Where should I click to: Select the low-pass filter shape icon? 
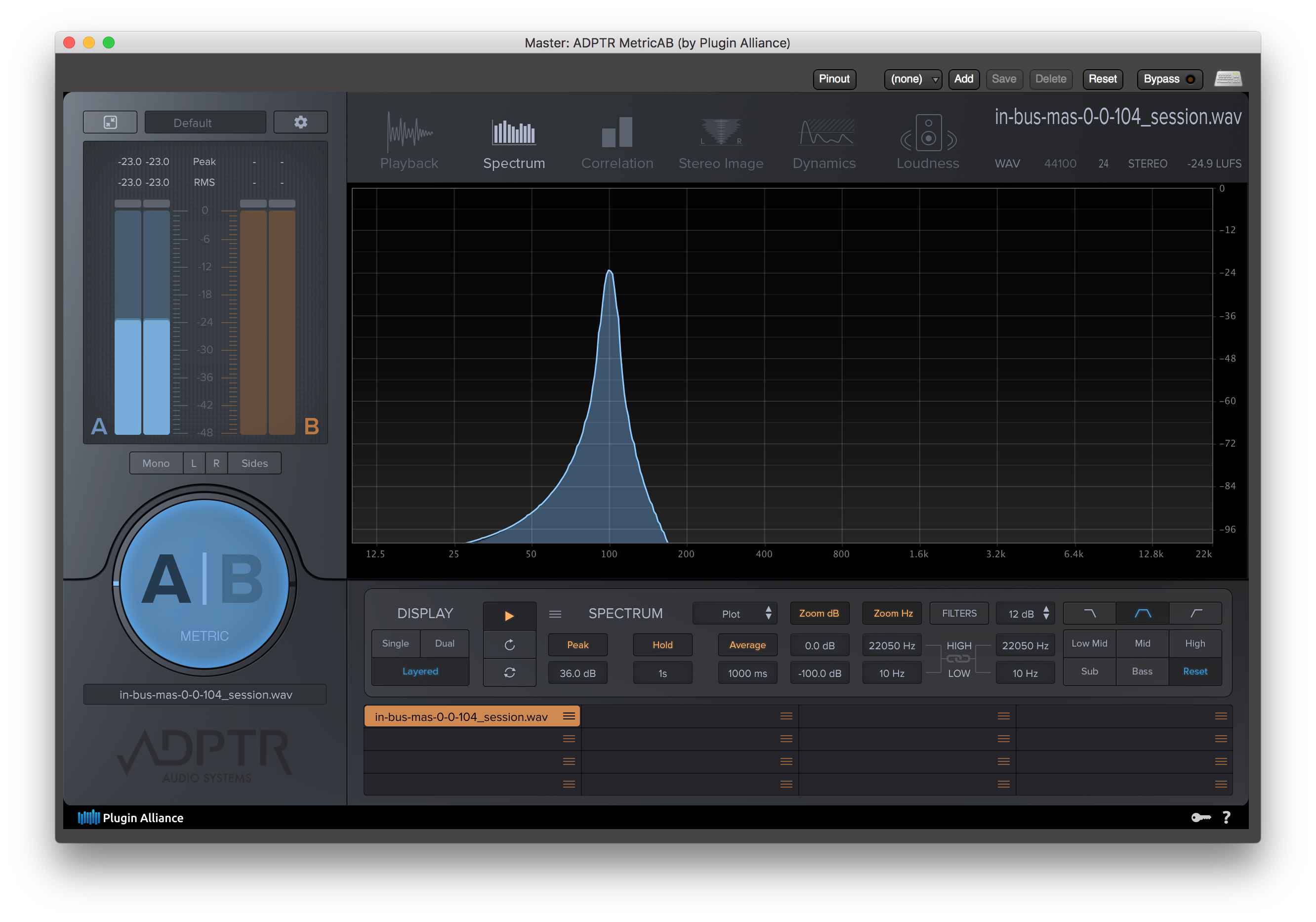click(x=1090, y=614)
